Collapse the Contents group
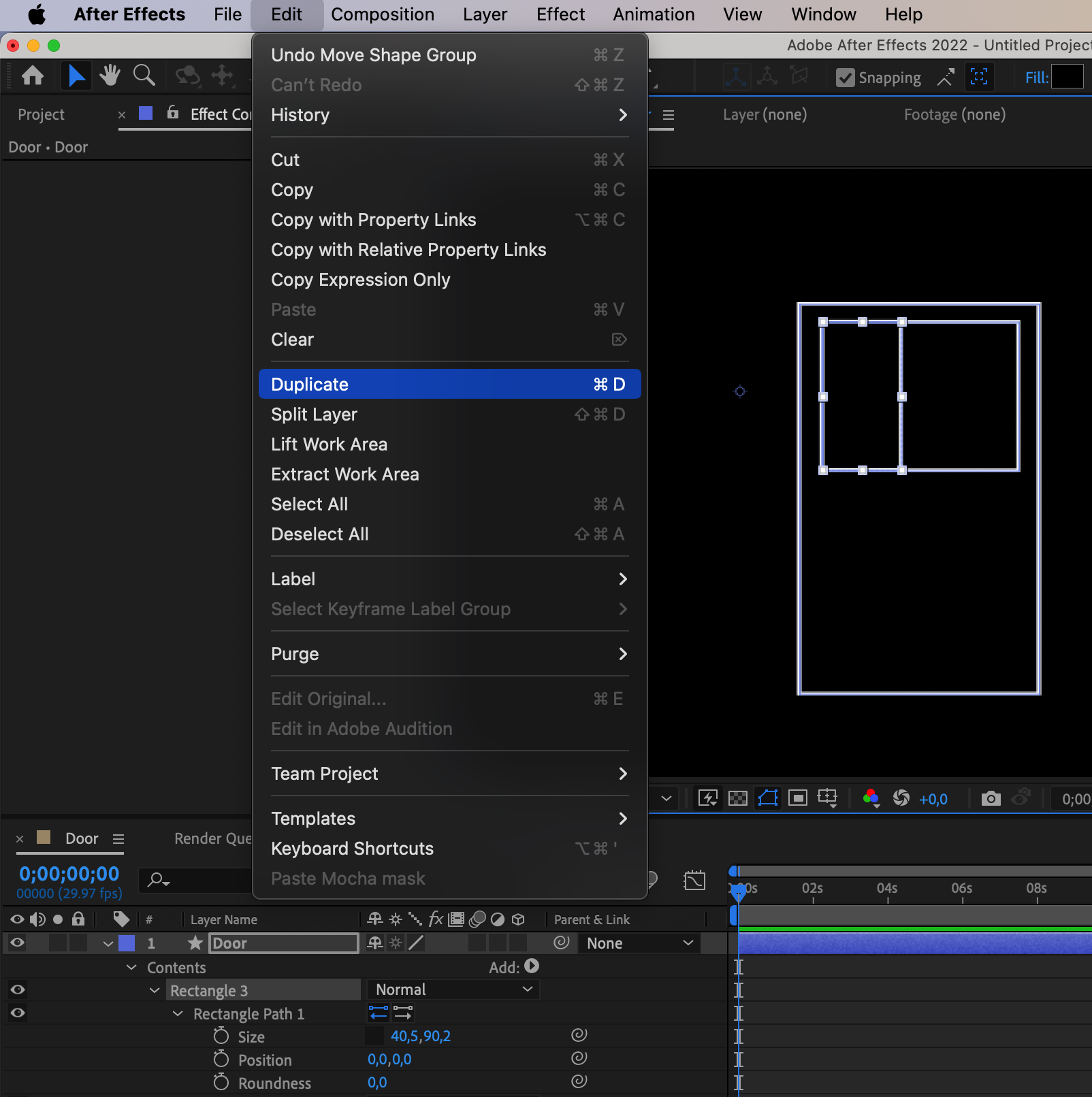 (131, 968)
